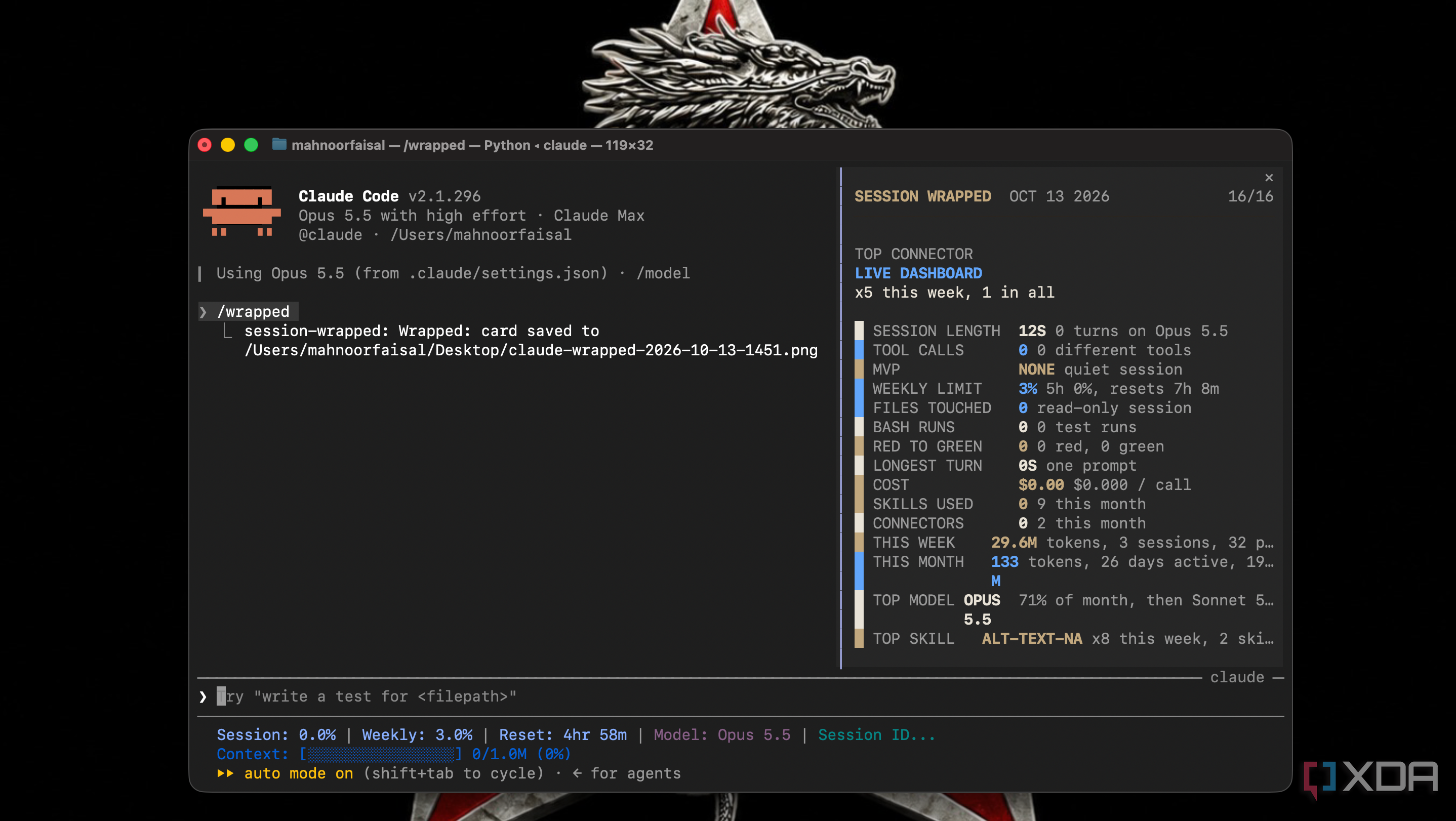
Task: Click the auto mode on indicator text
Action: click(298, 773)
